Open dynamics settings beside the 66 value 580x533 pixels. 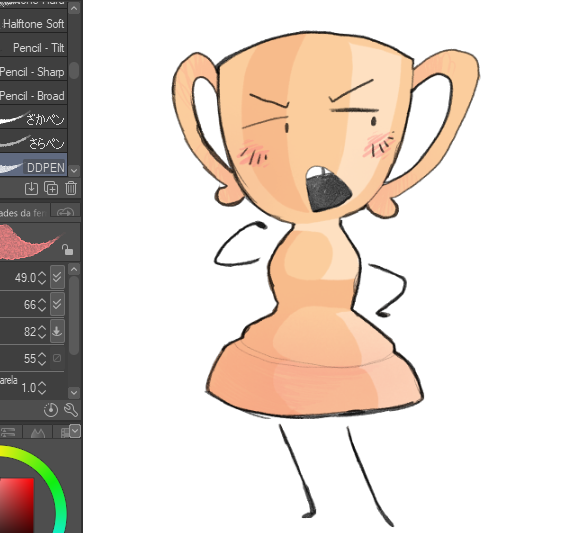point(57,304)
